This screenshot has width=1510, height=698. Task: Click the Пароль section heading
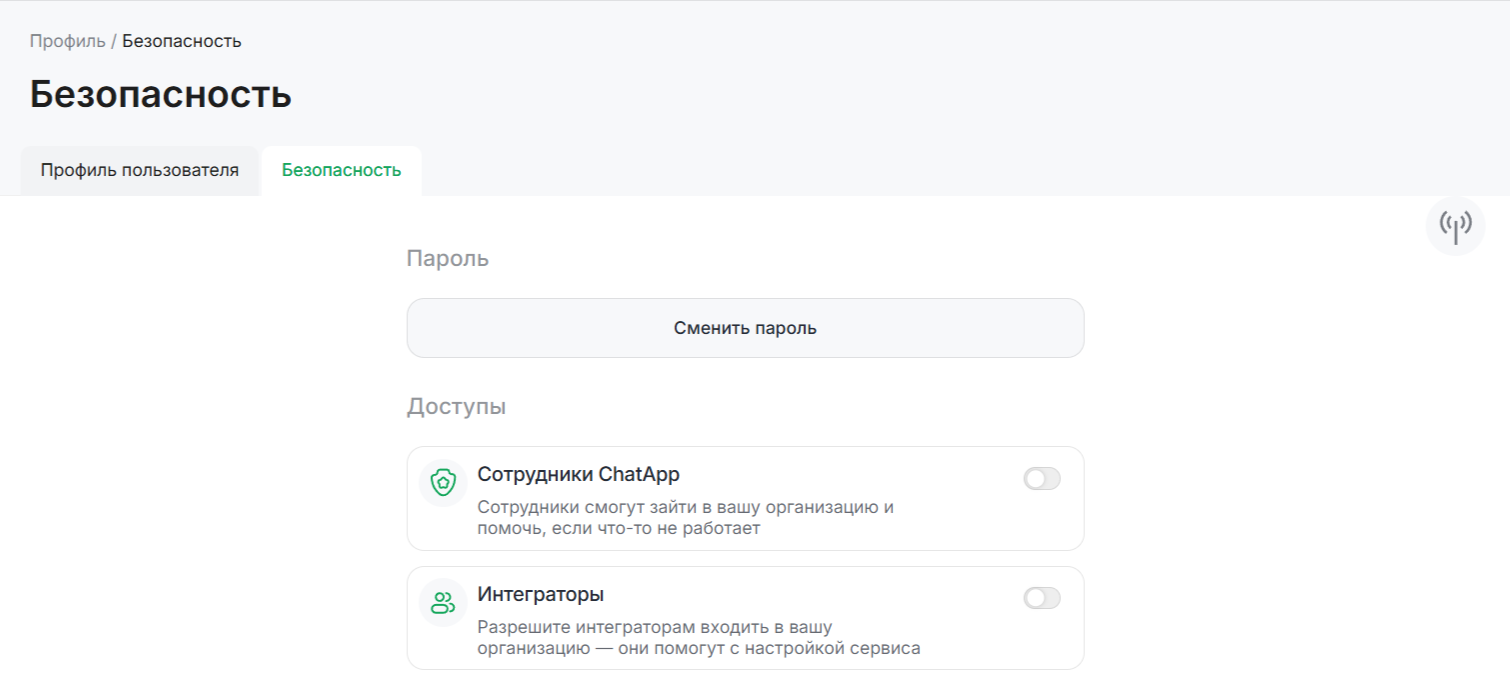tap(447, 259)
